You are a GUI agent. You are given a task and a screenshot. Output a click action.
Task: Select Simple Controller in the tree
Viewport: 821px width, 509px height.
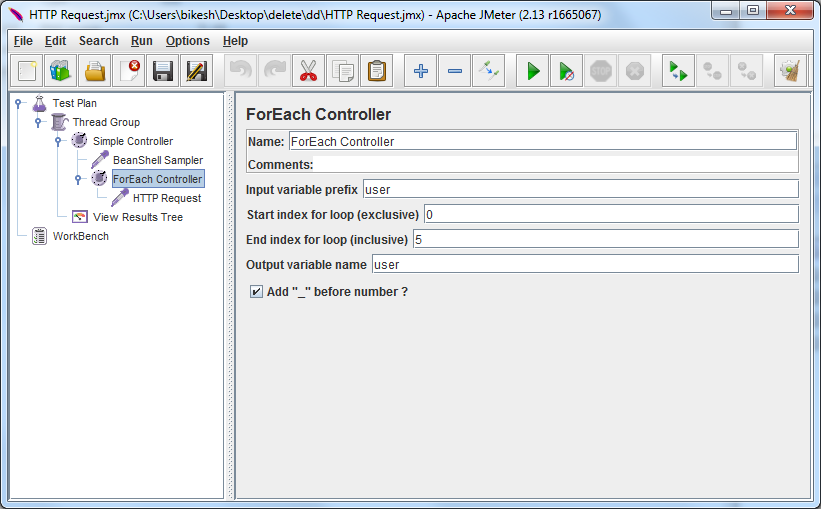(x=133, y=141)
